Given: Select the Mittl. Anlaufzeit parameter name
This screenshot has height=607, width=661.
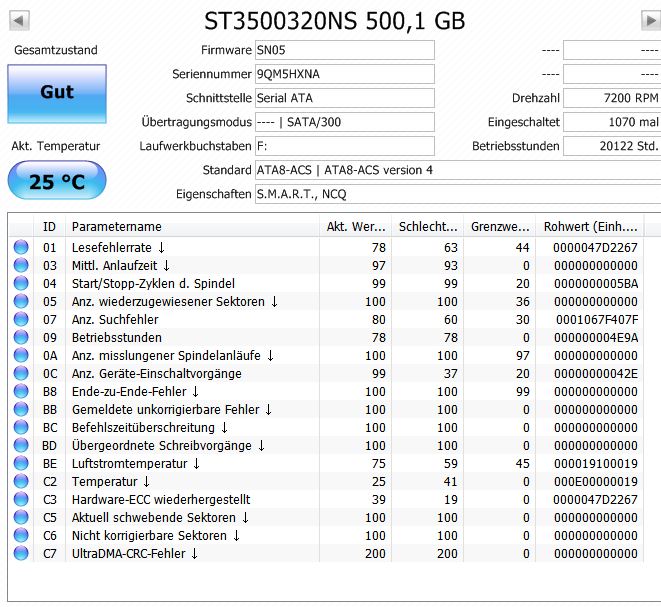Looking at the screenshot, I should click(121, 266).
